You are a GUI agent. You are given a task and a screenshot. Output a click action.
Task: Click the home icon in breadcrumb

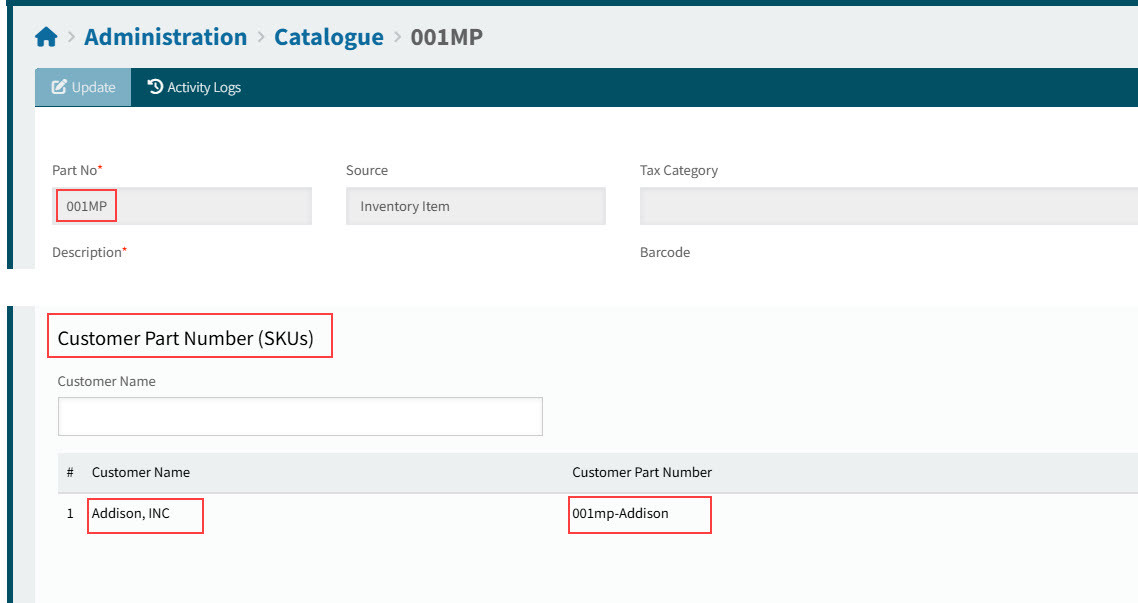(x=46, y=38)
